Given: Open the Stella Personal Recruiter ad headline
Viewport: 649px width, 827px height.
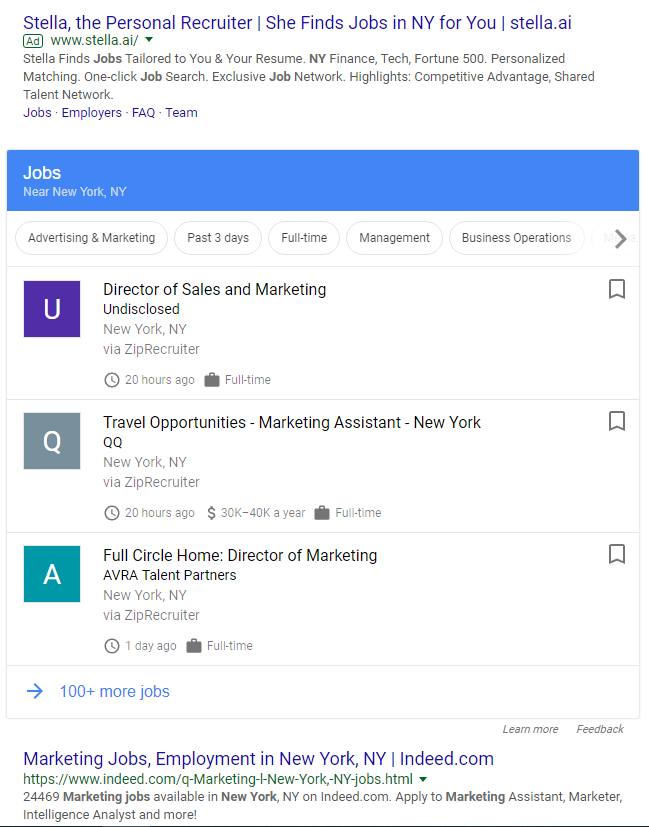Looking at the screenshot, I should point(297,23).
